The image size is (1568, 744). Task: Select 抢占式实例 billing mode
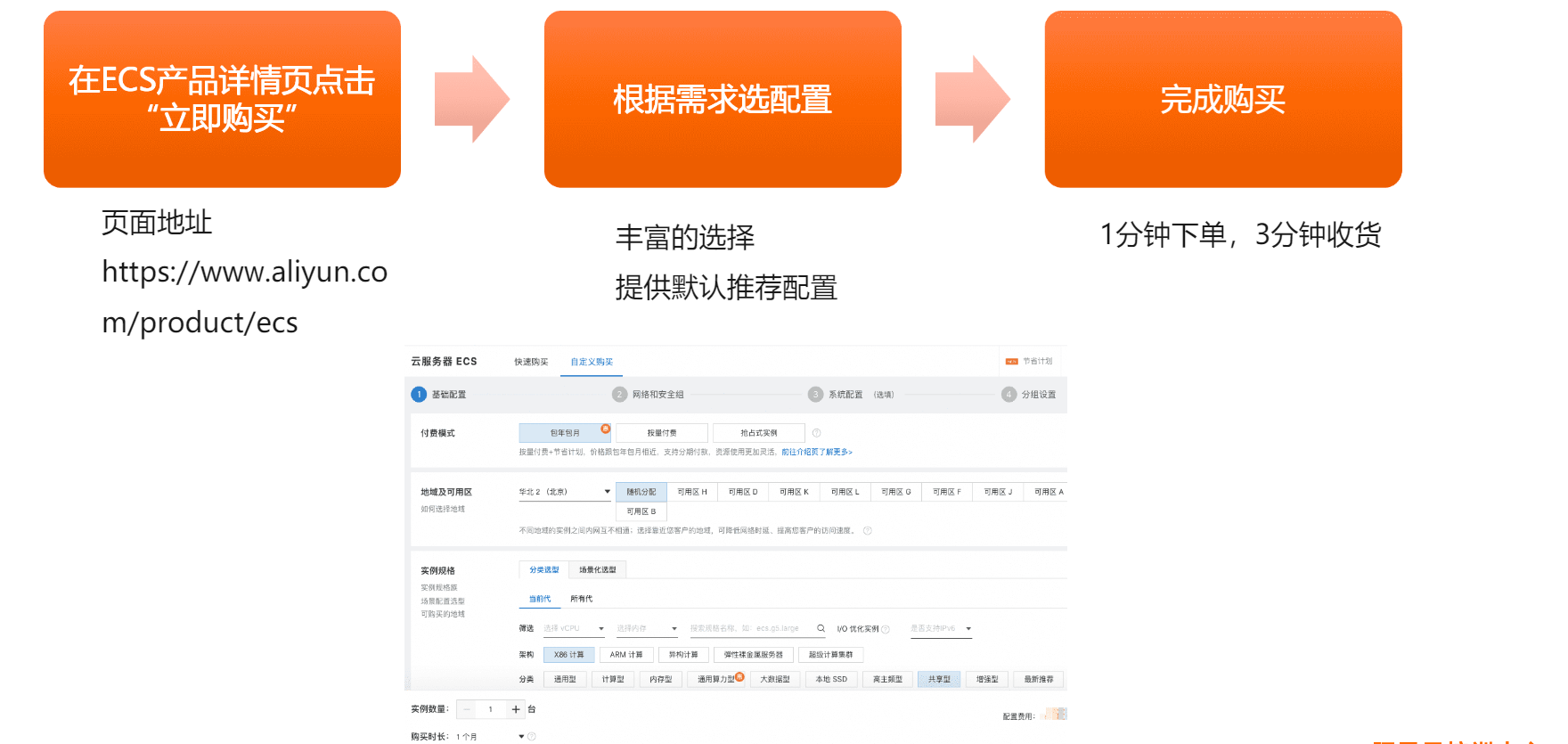pos(759,433)
